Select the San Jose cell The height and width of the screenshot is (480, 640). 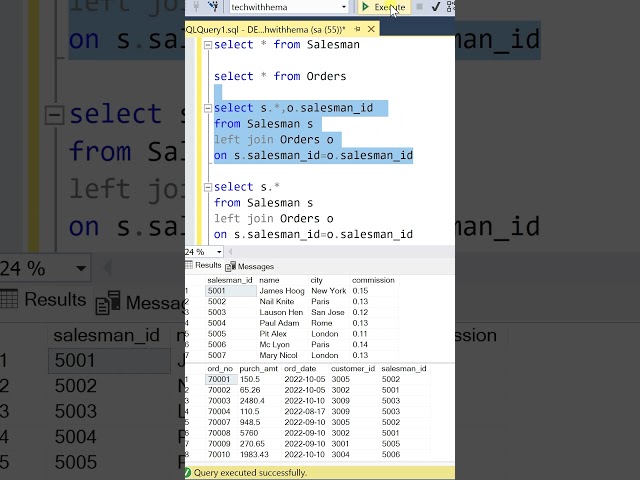point(328,312)
